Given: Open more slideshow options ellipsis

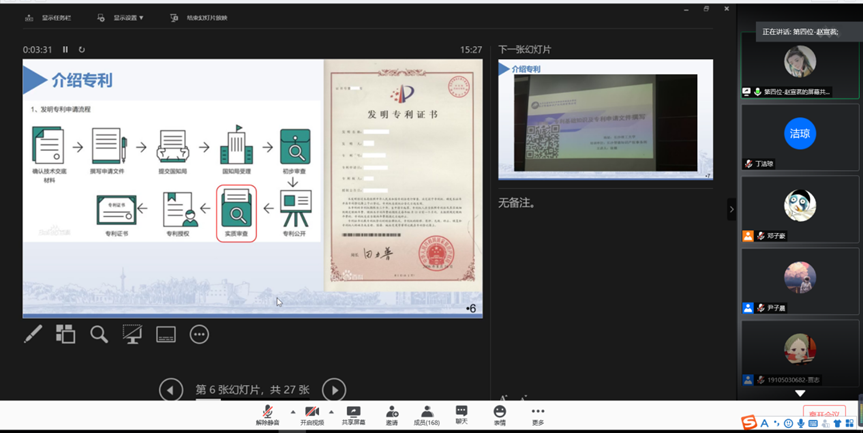Looking at the screenshot, I should [199, 335].
